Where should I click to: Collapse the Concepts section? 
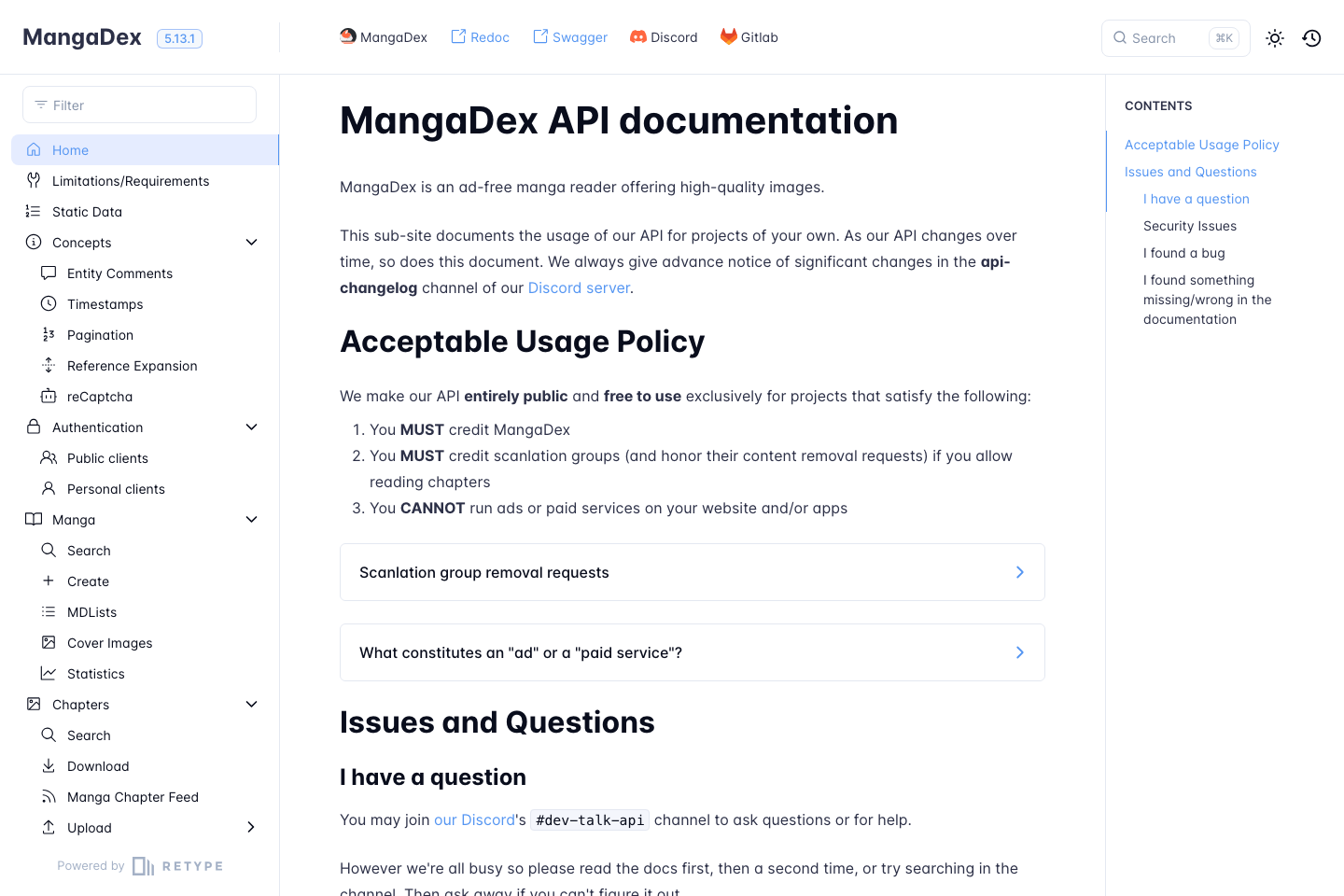click(251, 242)
